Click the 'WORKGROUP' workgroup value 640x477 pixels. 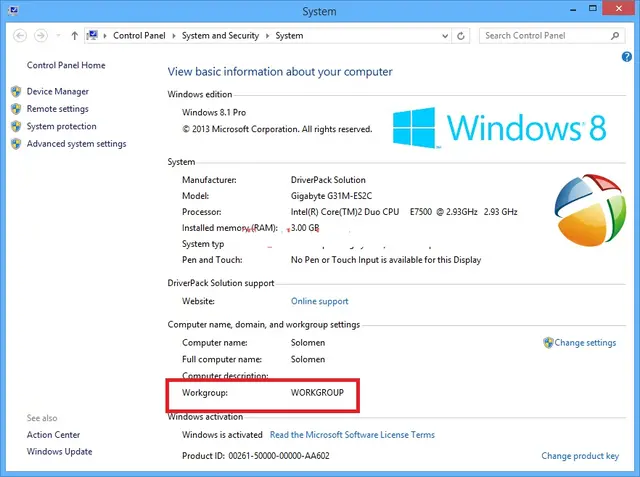(317, 393)
